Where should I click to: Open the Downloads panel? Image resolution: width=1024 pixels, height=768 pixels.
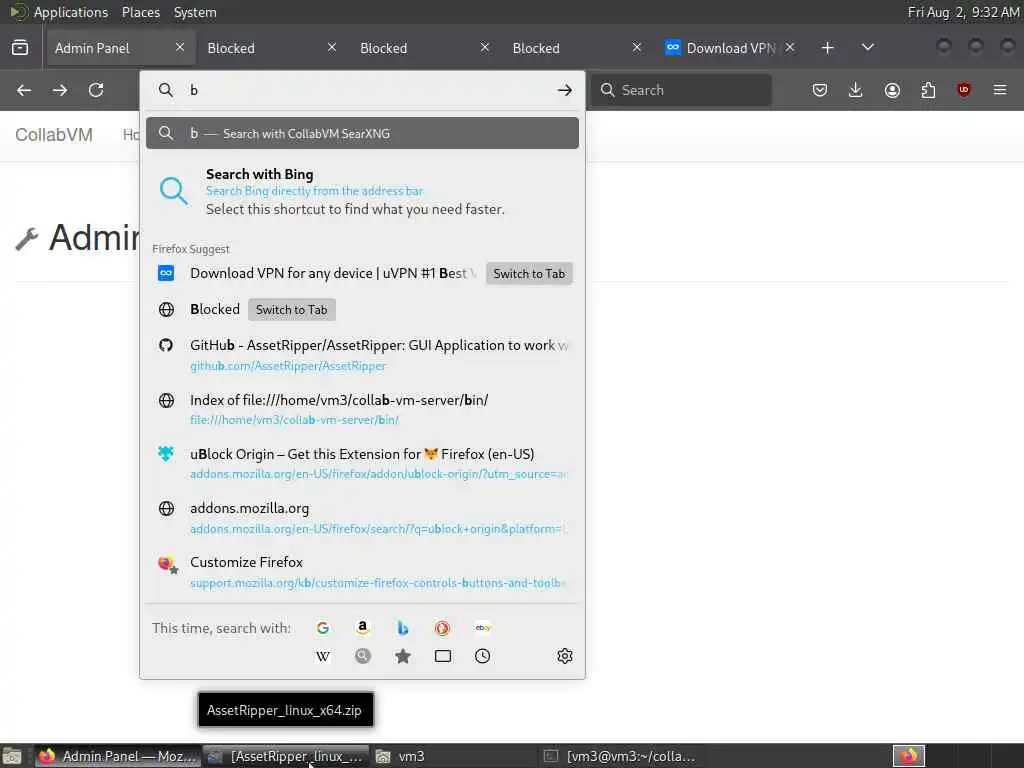[856, 90]
